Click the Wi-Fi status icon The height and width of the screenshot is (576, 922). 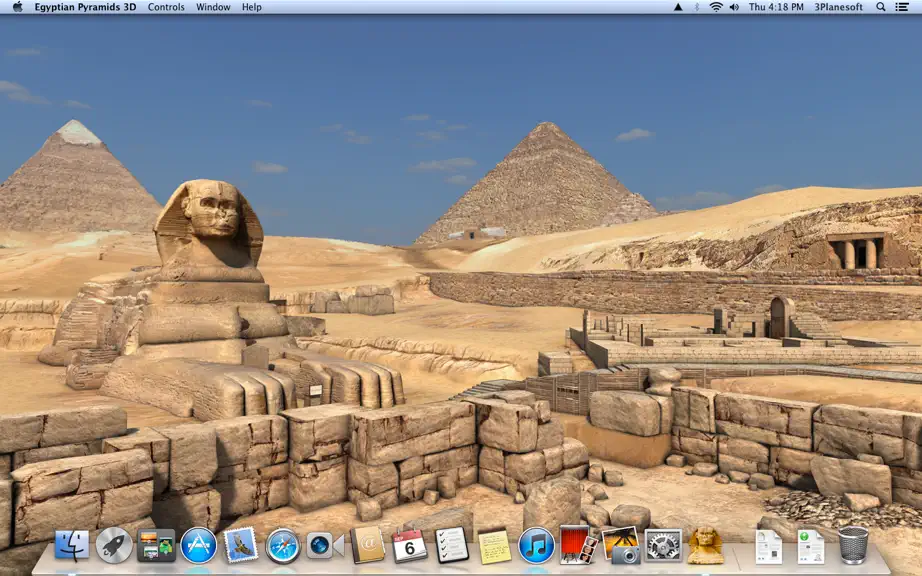tap(716, 7)
